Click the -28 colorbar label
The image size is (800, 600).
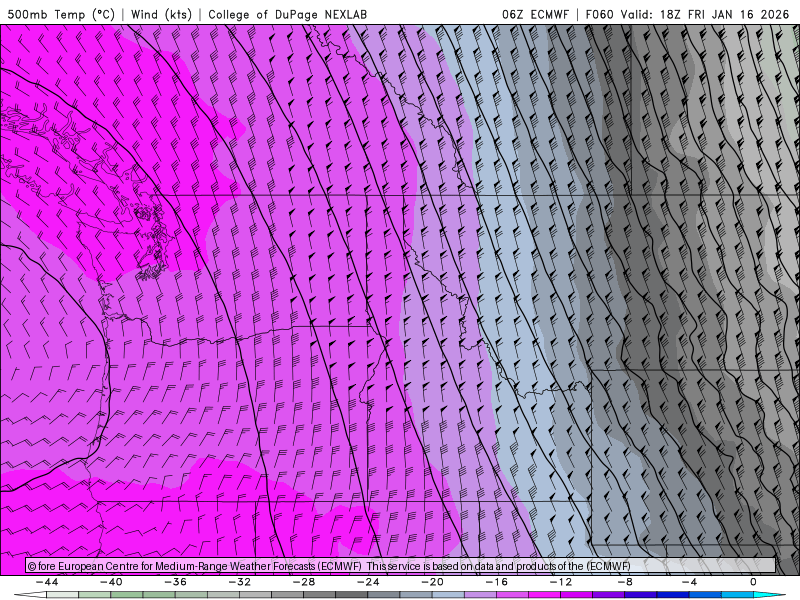point(304,582)
